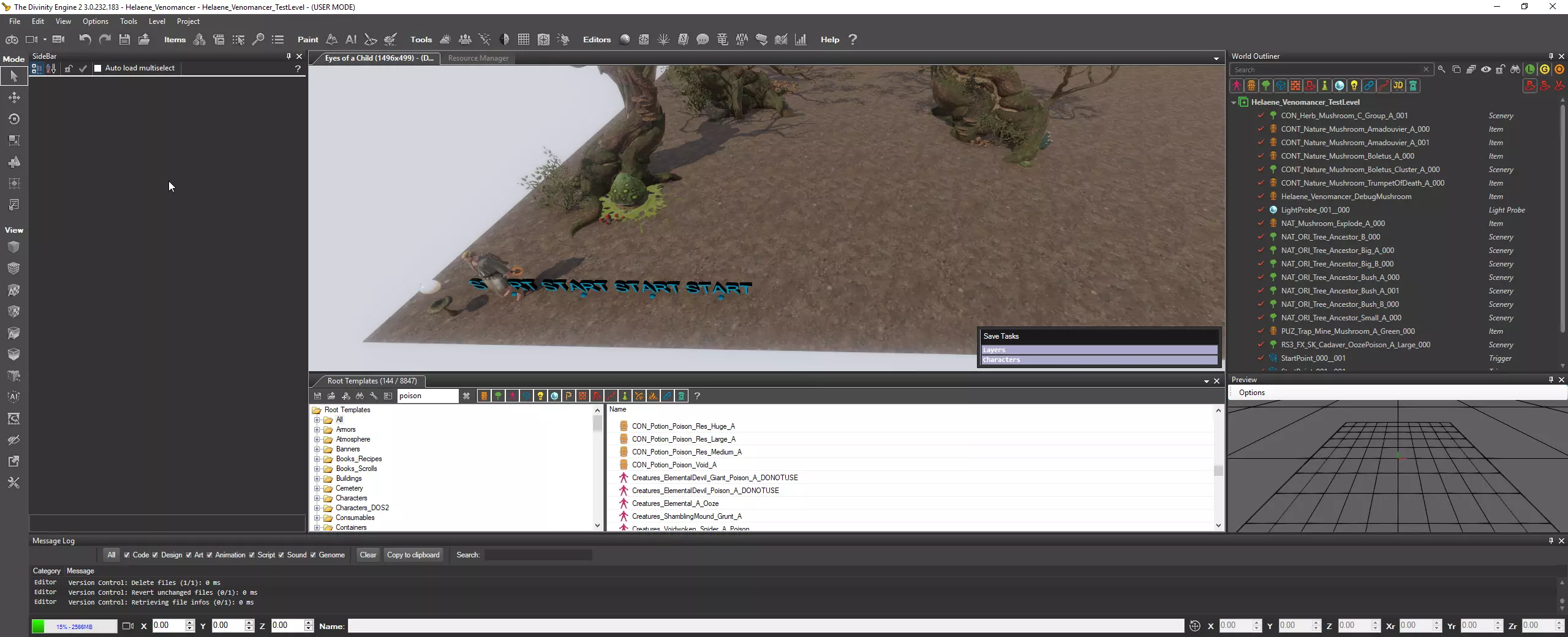Click the Redo arrow in the main toolbar
1568x637 pixels.
(105, 39)
